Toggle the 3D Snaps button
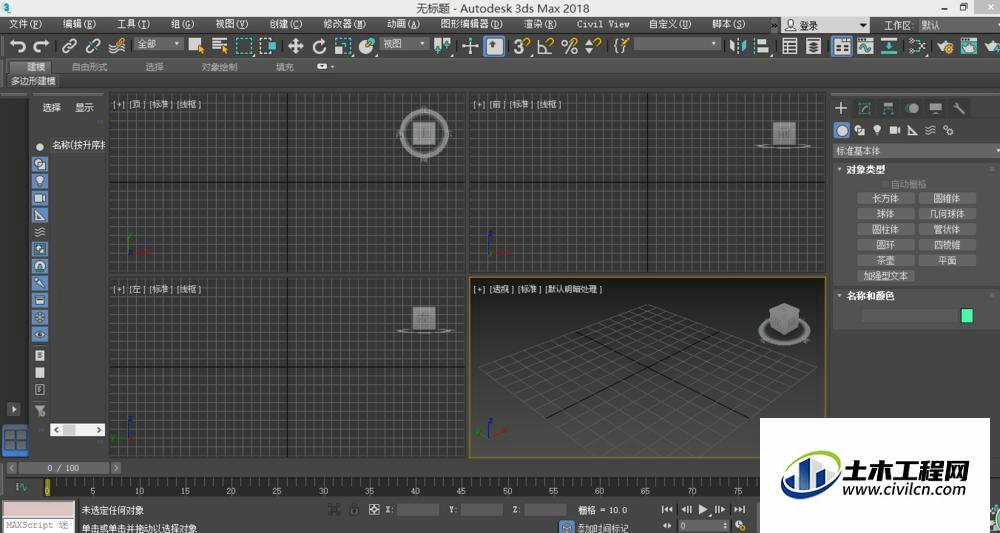This screenshot has width=1000, height=533. point(521,46)
